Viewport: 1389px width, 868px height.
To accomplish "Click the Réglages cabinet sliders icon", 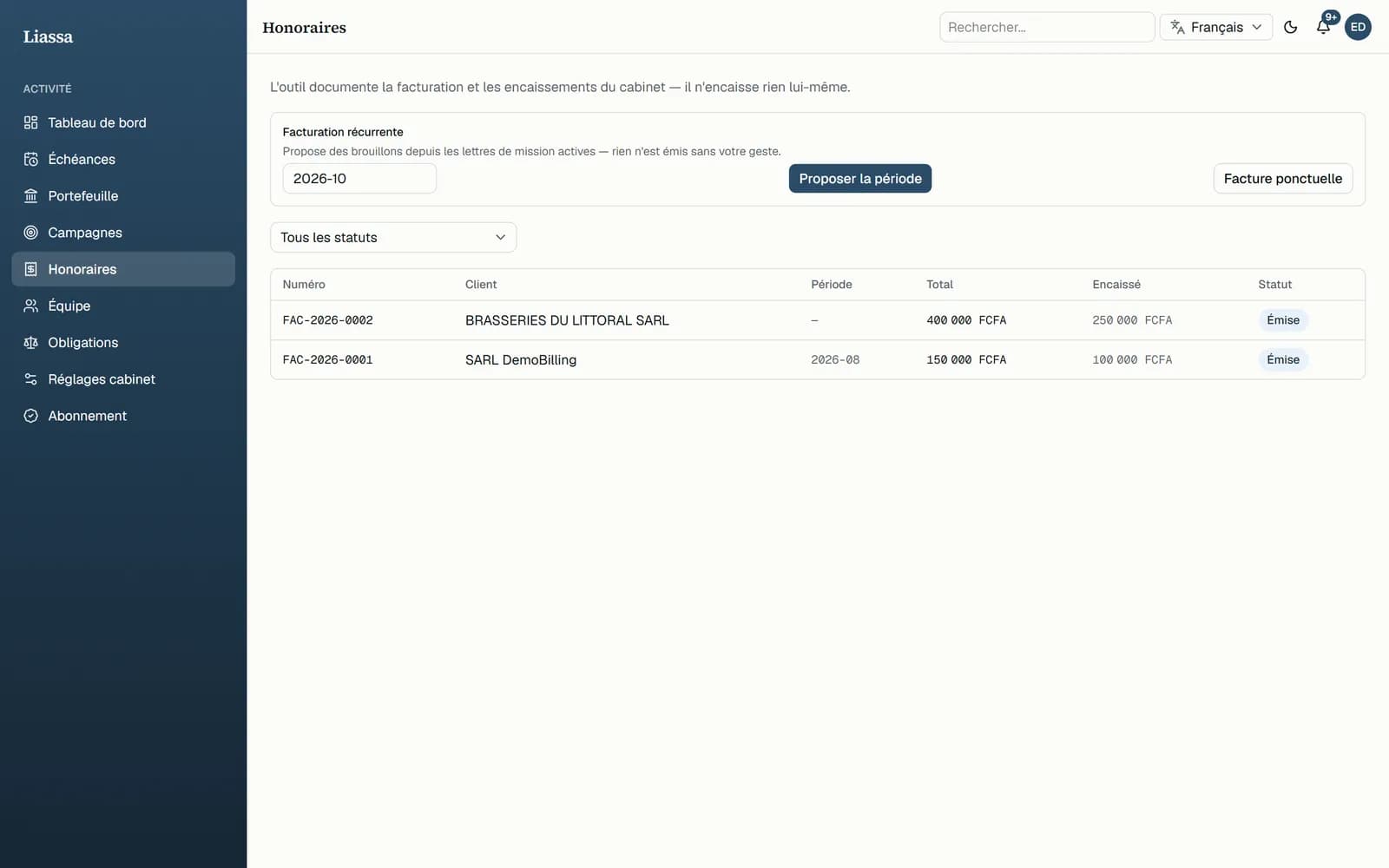I will tap(31, 379).
